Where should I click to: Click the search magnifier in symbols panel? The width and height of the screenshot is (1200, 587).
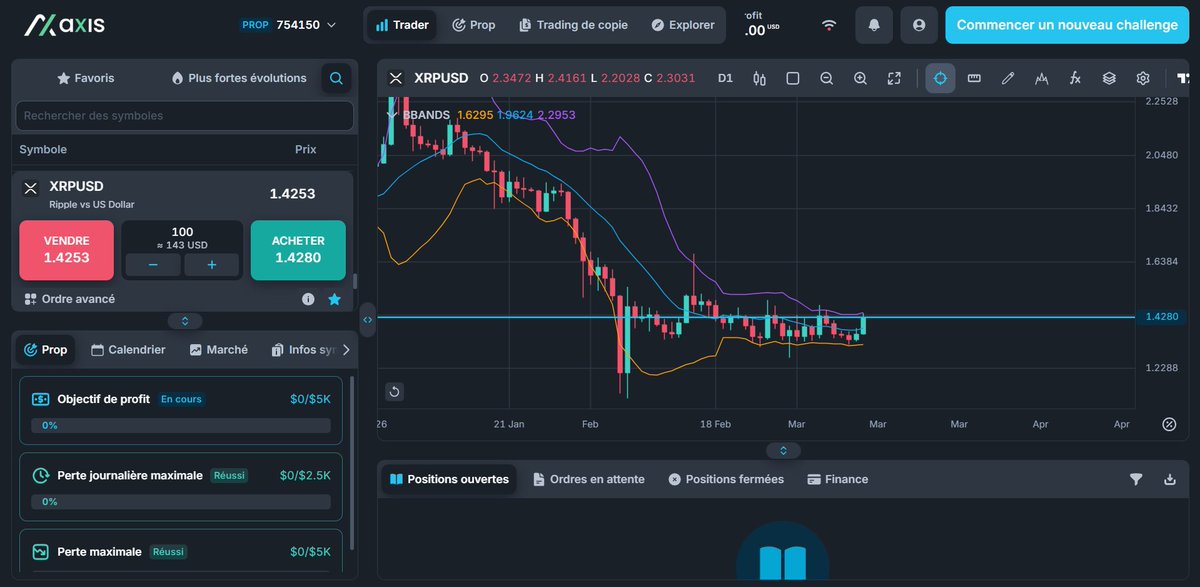click(336, 78)
